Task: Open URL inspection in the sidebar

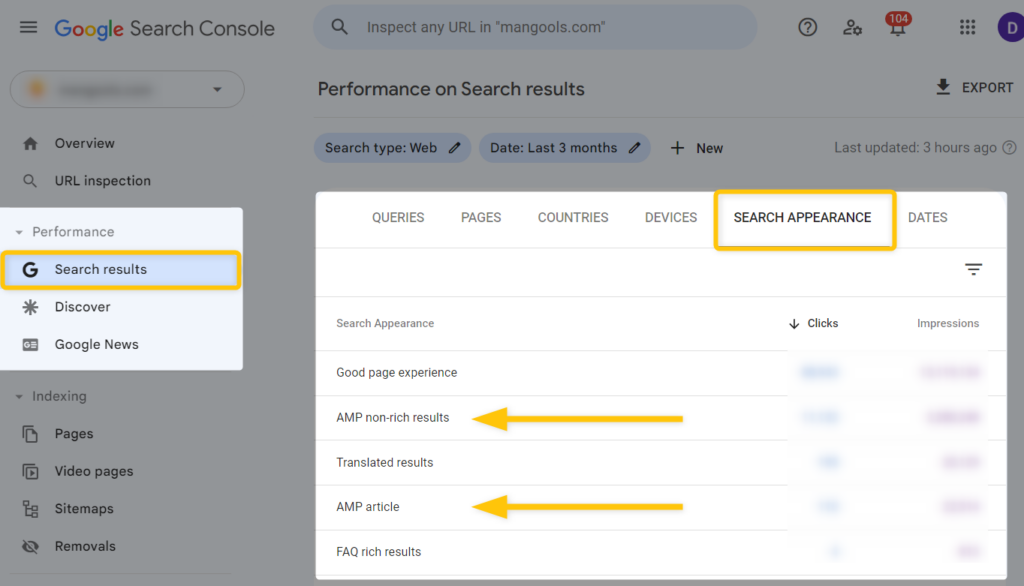Action: pos(103,181)
